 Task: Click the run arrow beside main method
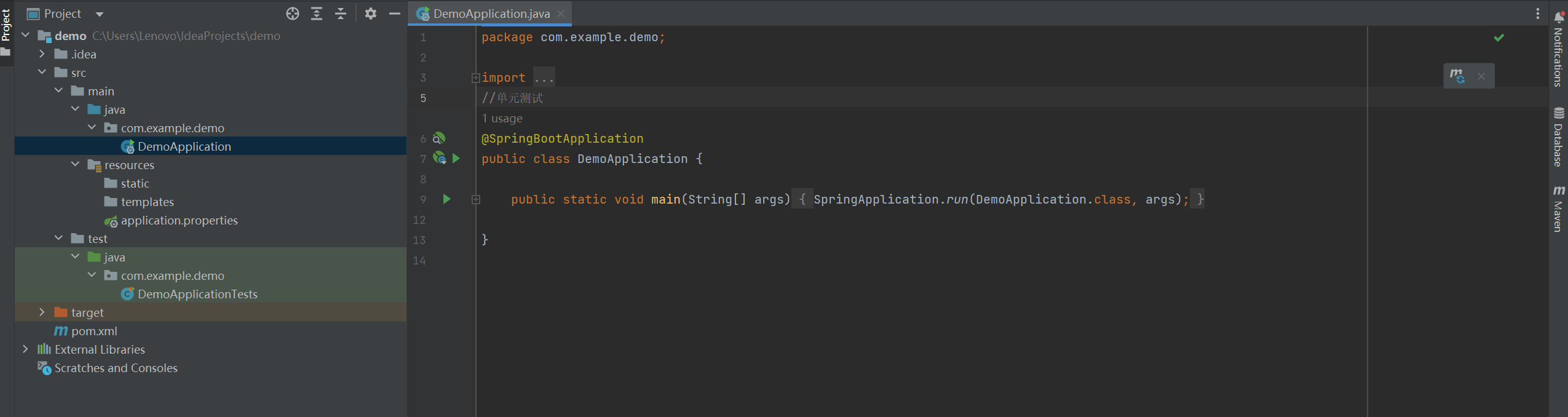447,199
